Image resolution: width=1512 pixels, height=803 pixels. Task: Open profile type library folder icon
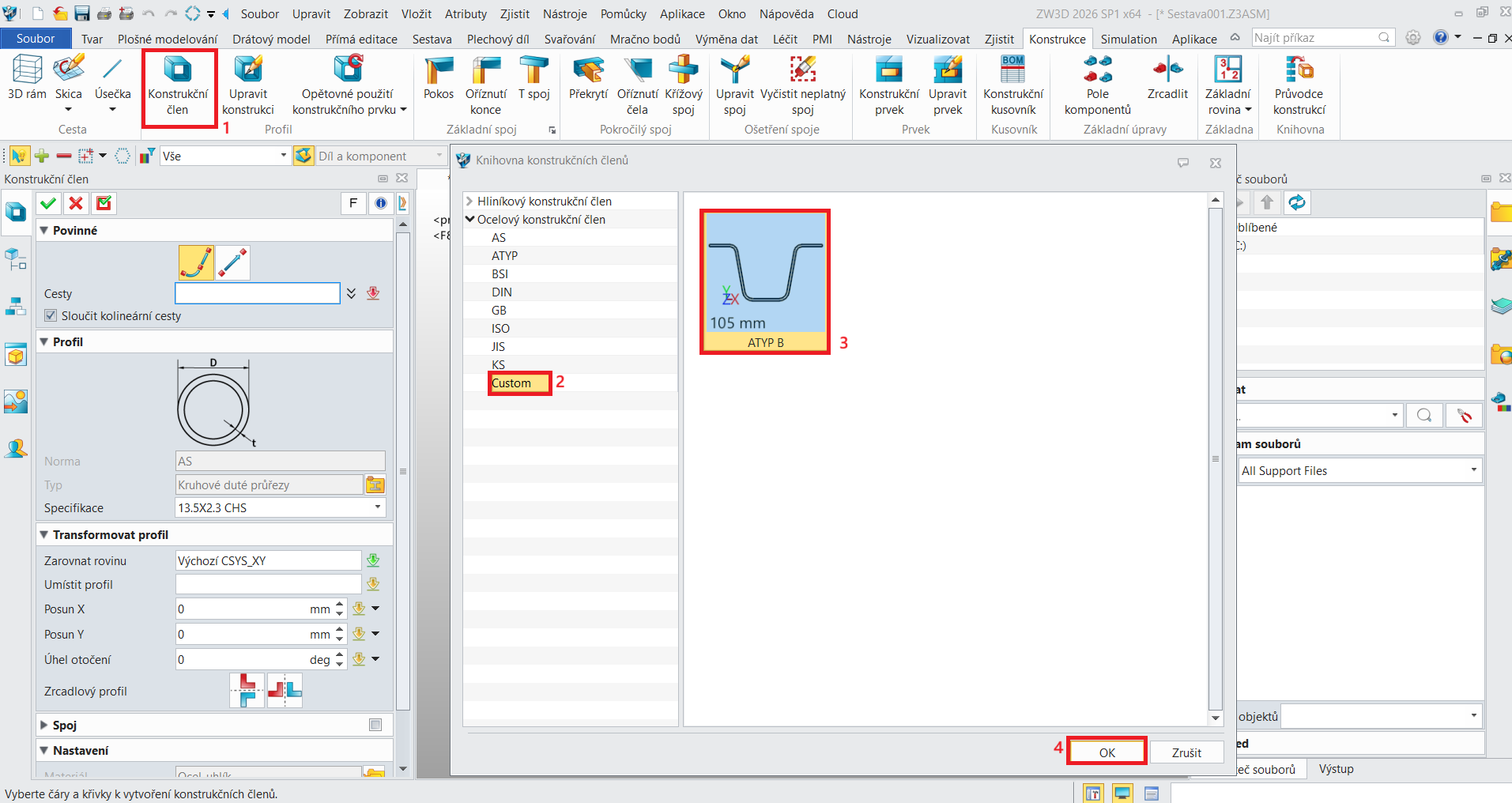[x=375, y=484]
